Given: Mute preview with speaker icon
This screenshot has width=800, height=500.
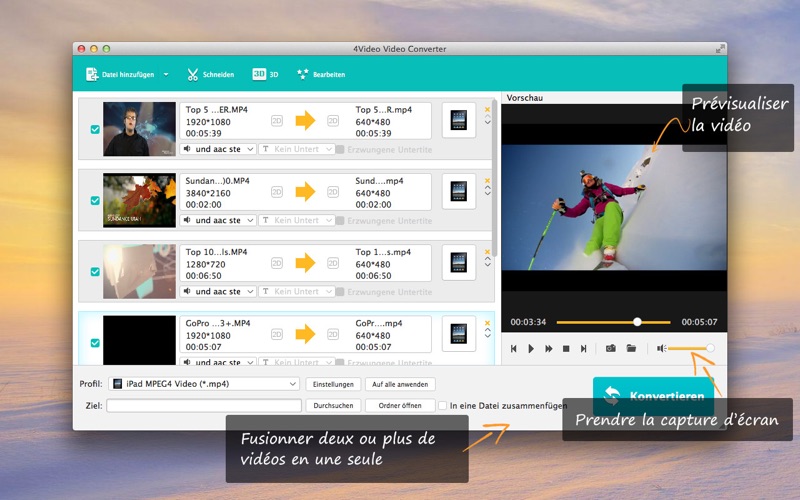Looking at the screenshot, I should pyautogui.click(x=661, y=348).
